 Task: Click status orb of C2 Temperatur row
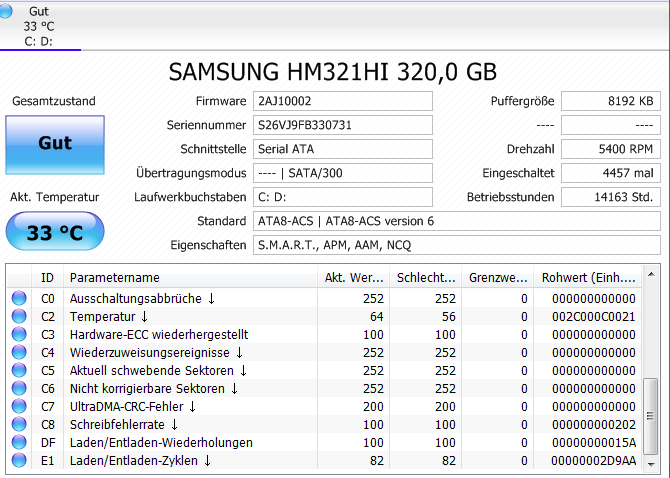coord(19,316)
